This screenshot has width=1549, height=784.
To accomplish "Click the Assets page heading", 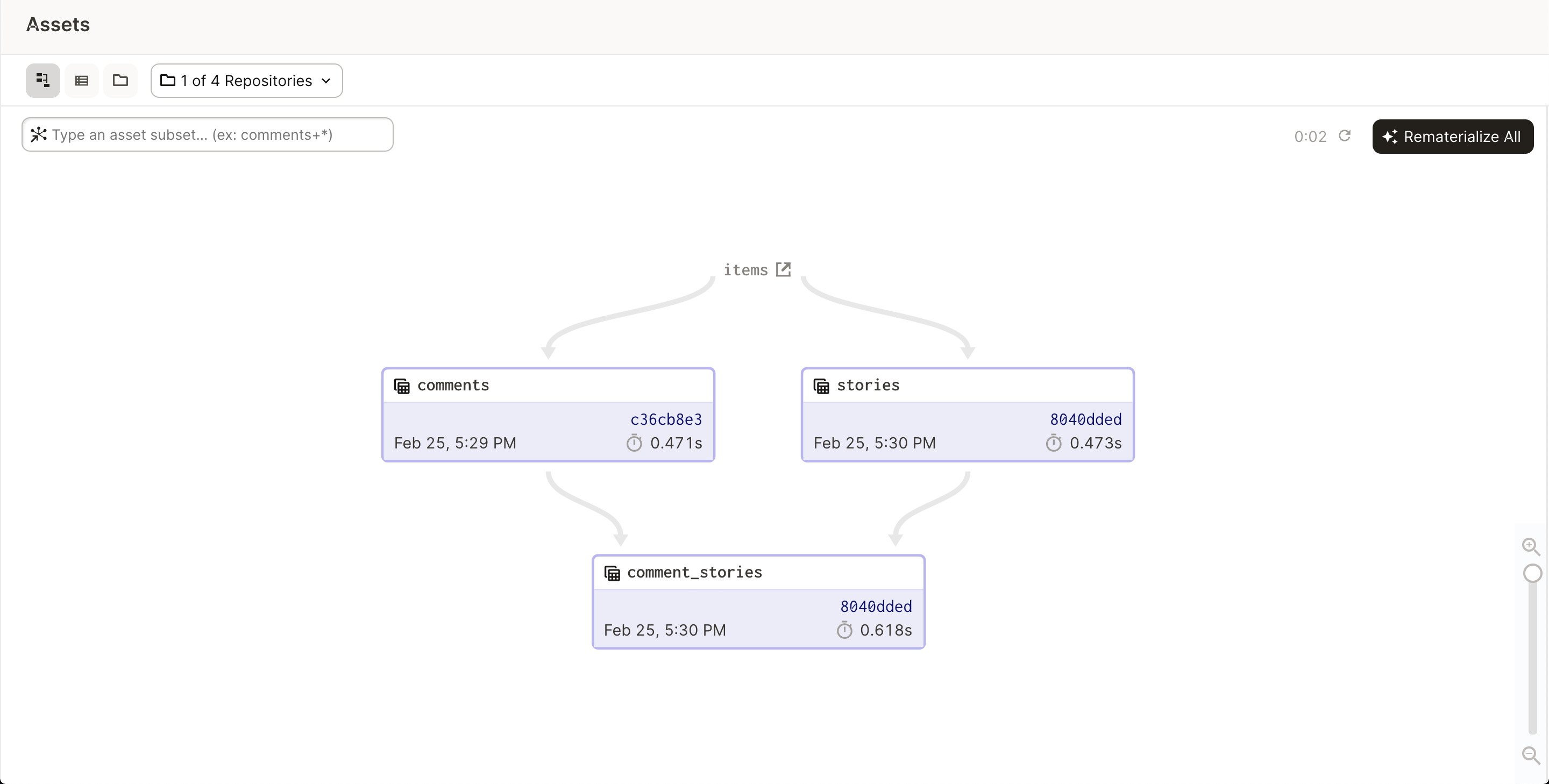I will (58, 25).
